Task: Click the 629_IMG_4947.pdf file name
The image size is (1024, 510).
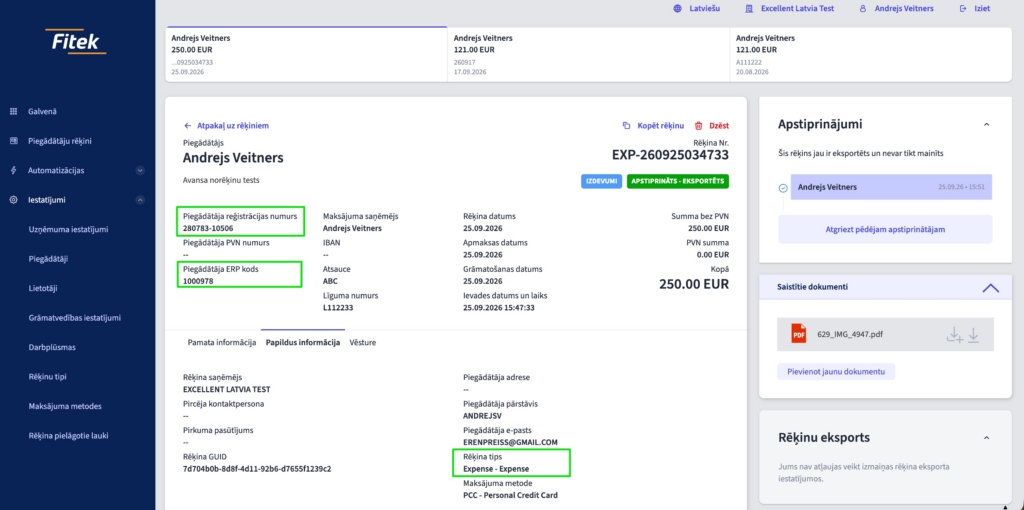Action: coord(850,334)
